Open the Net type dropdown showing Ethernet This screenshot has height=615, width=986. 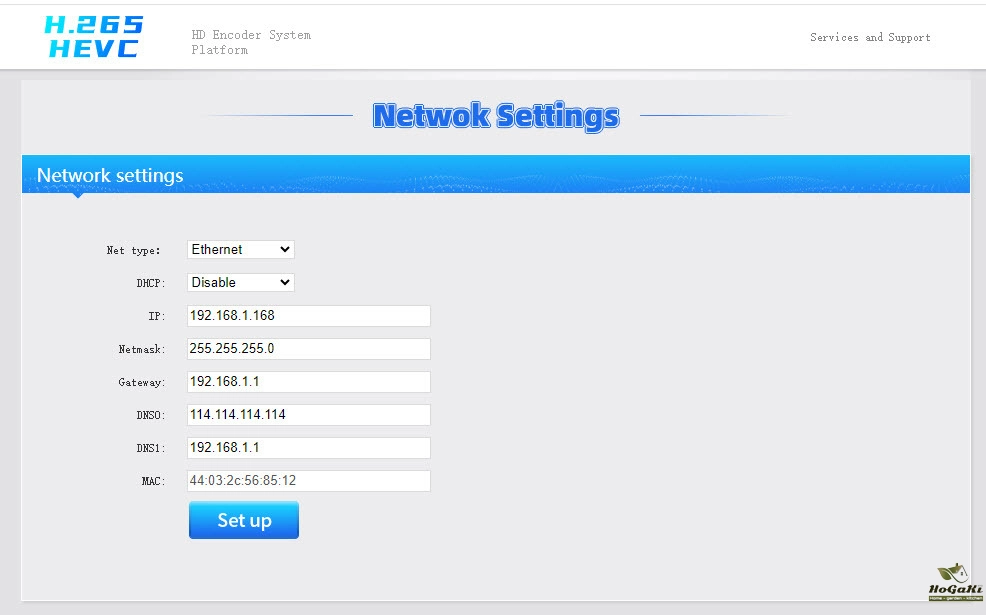[241, 249]
